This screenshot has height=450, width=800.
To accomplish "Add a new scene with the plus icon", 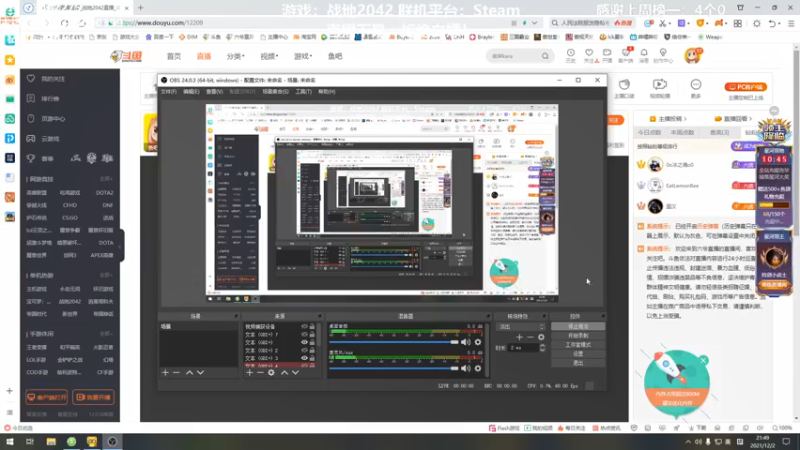I will point(165,372).
